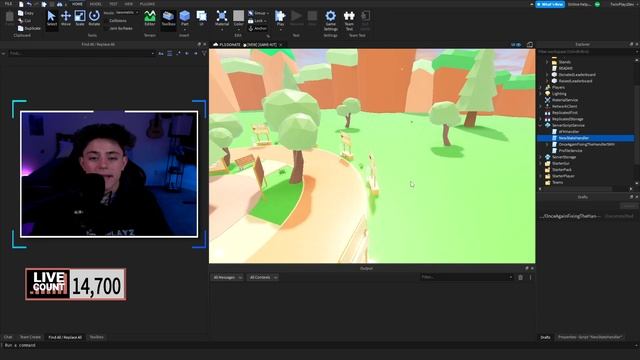The height and width of the screenshot is (360, 640).
Task: Click the Run a command bar
Action: [x=318, y=345]
